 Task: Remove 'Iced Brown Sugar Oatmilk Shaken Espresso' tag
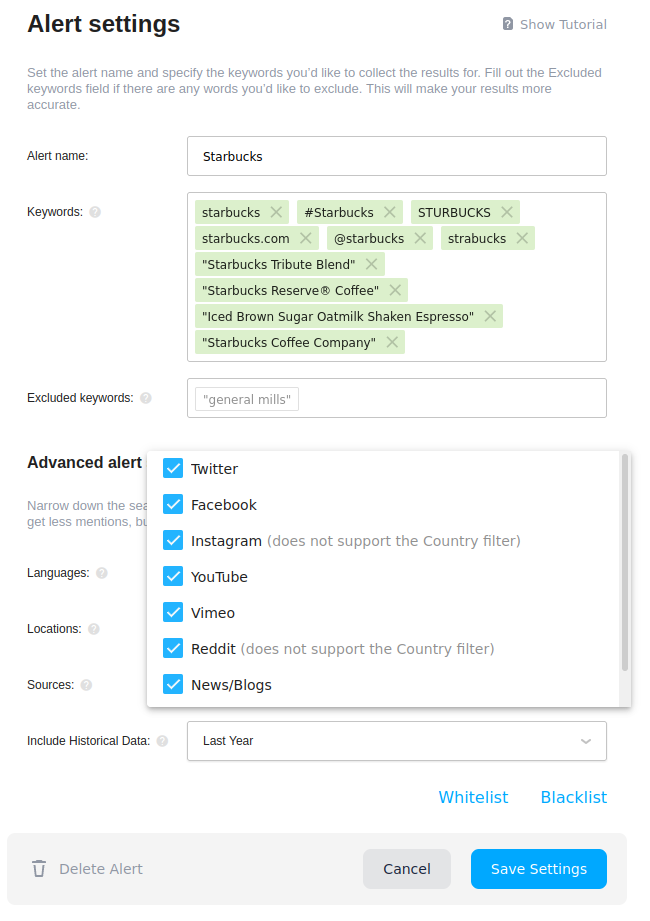pyautogui.click(x=490, y=316)
